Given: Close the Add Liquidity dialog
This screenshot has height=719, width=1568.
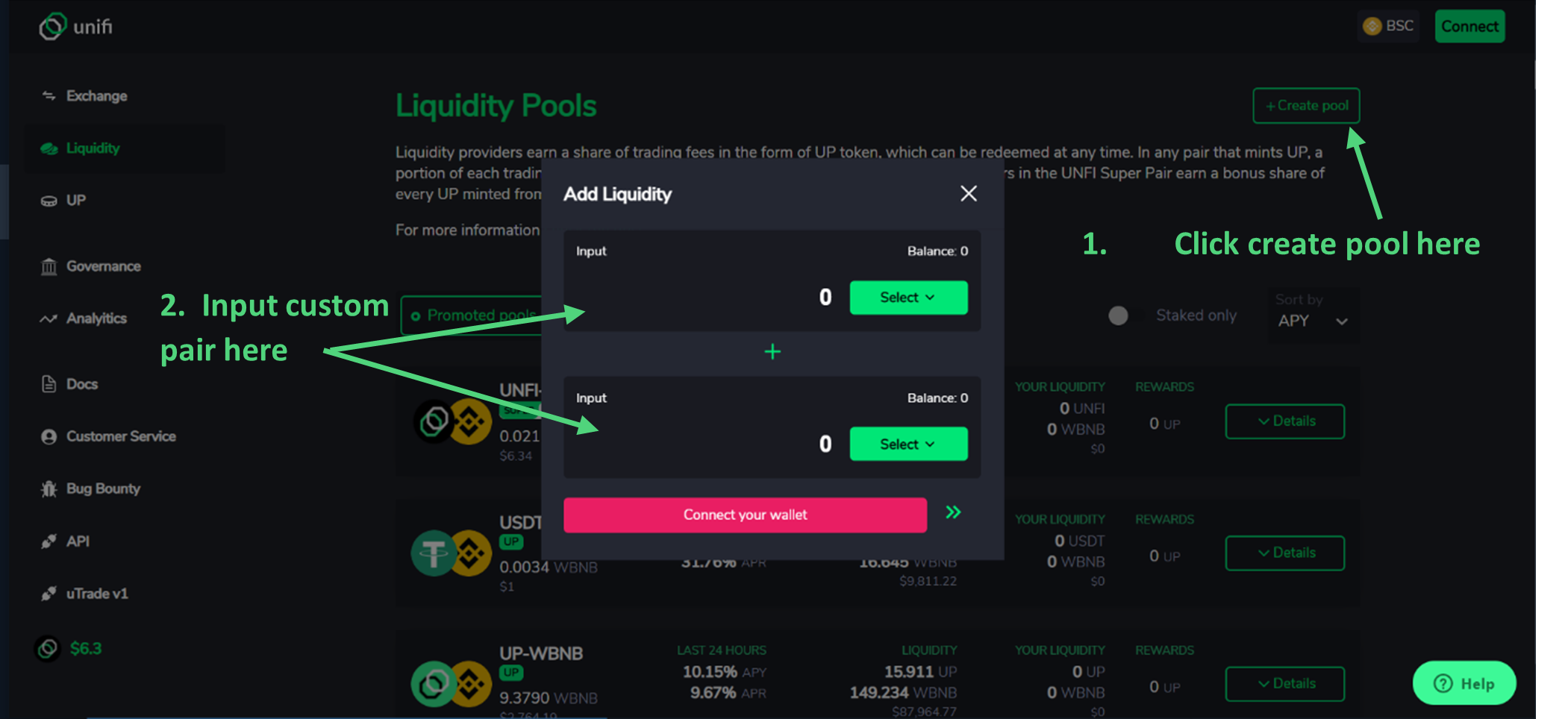Looking at the screenshot, I should [969, 194].
